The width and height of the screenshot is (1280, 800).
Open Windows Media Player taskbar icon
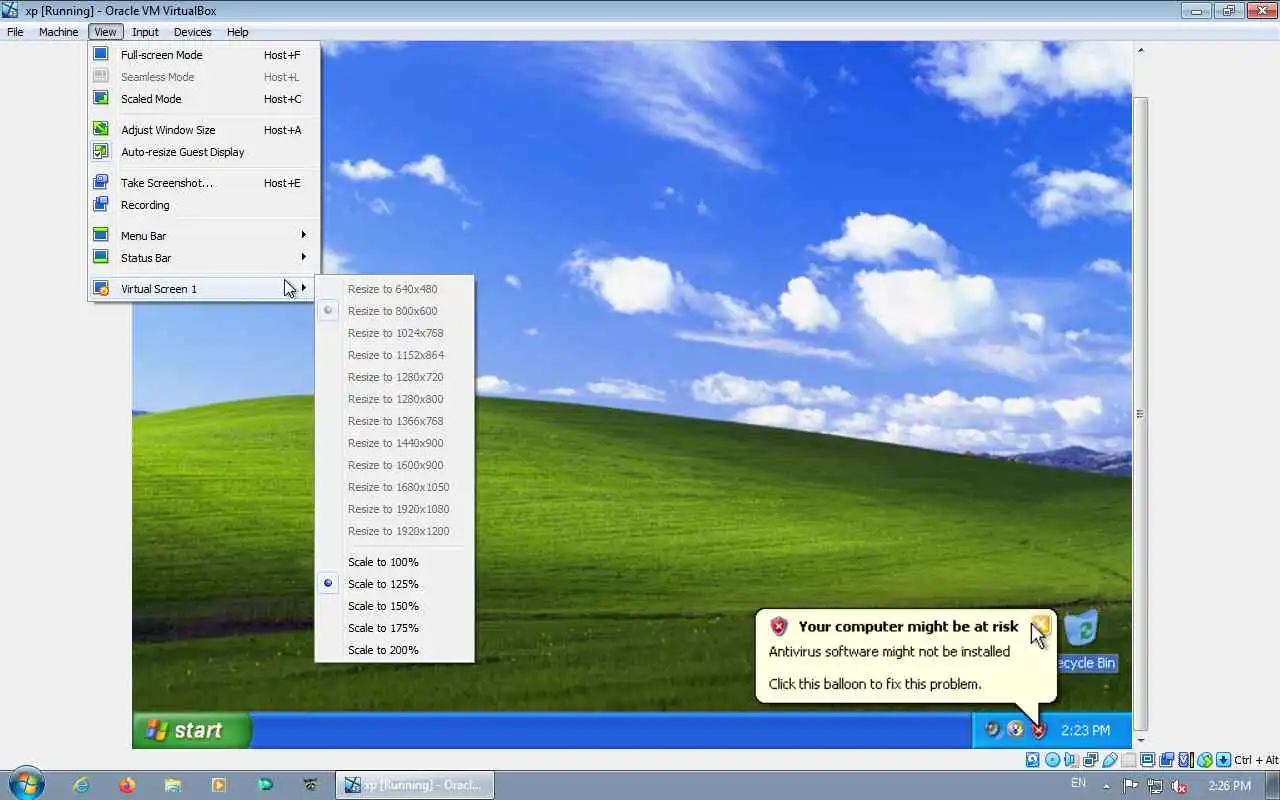tap(219, 785)
